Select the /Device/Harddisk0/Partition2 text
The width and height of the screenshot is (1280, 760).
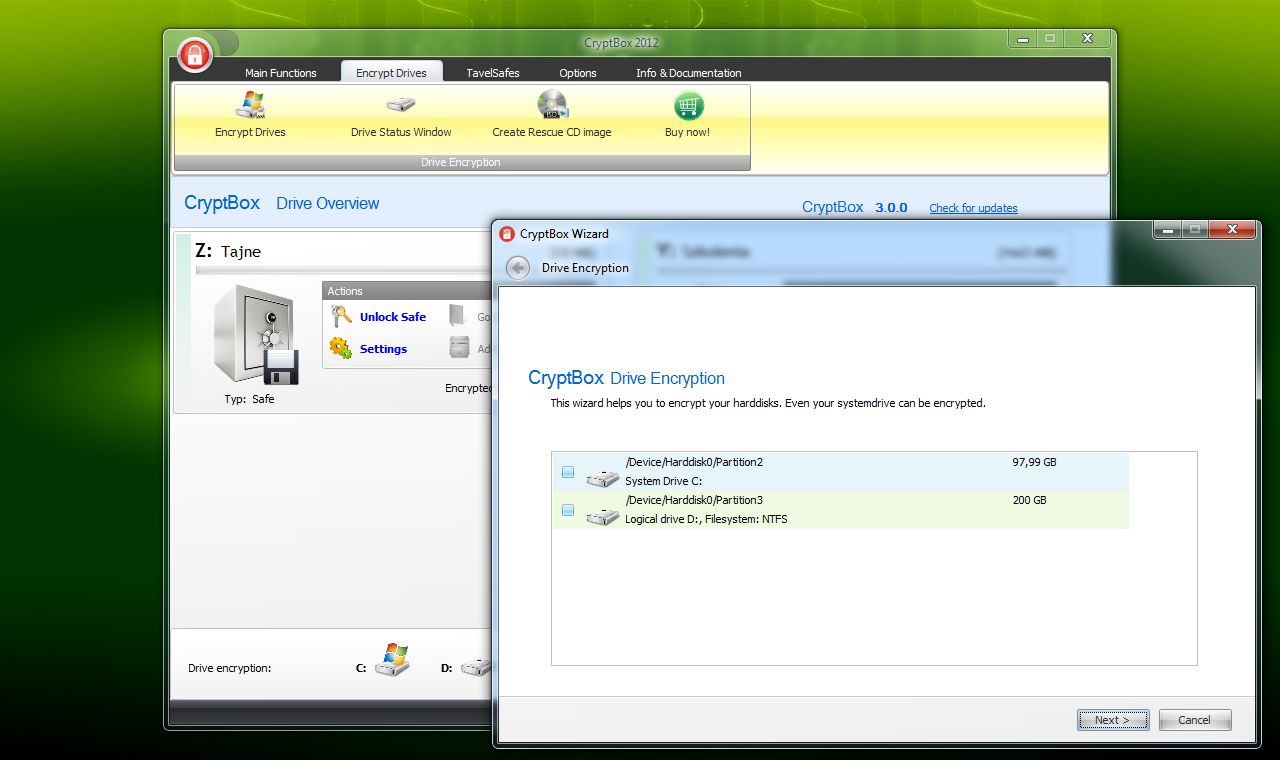[694, 462]
